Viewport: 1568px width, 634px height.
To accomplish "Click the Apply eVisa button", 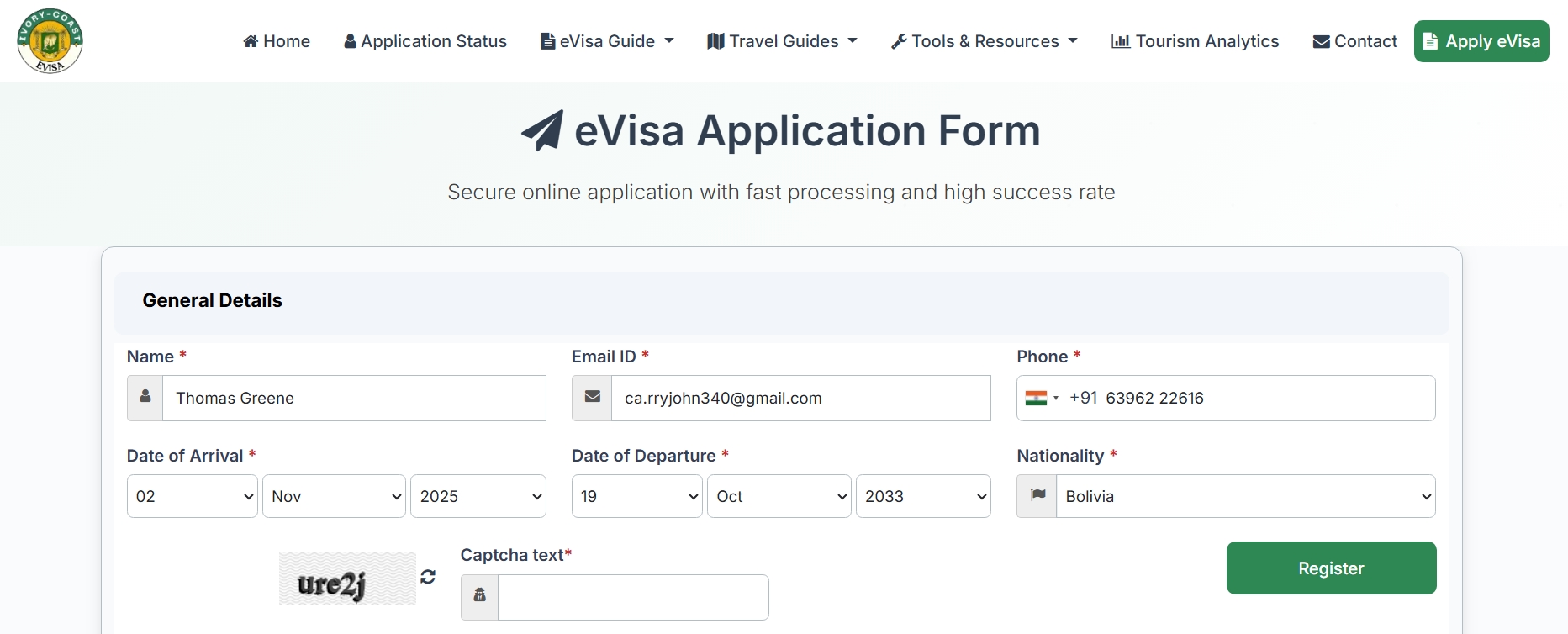I will click(1481, 41).
